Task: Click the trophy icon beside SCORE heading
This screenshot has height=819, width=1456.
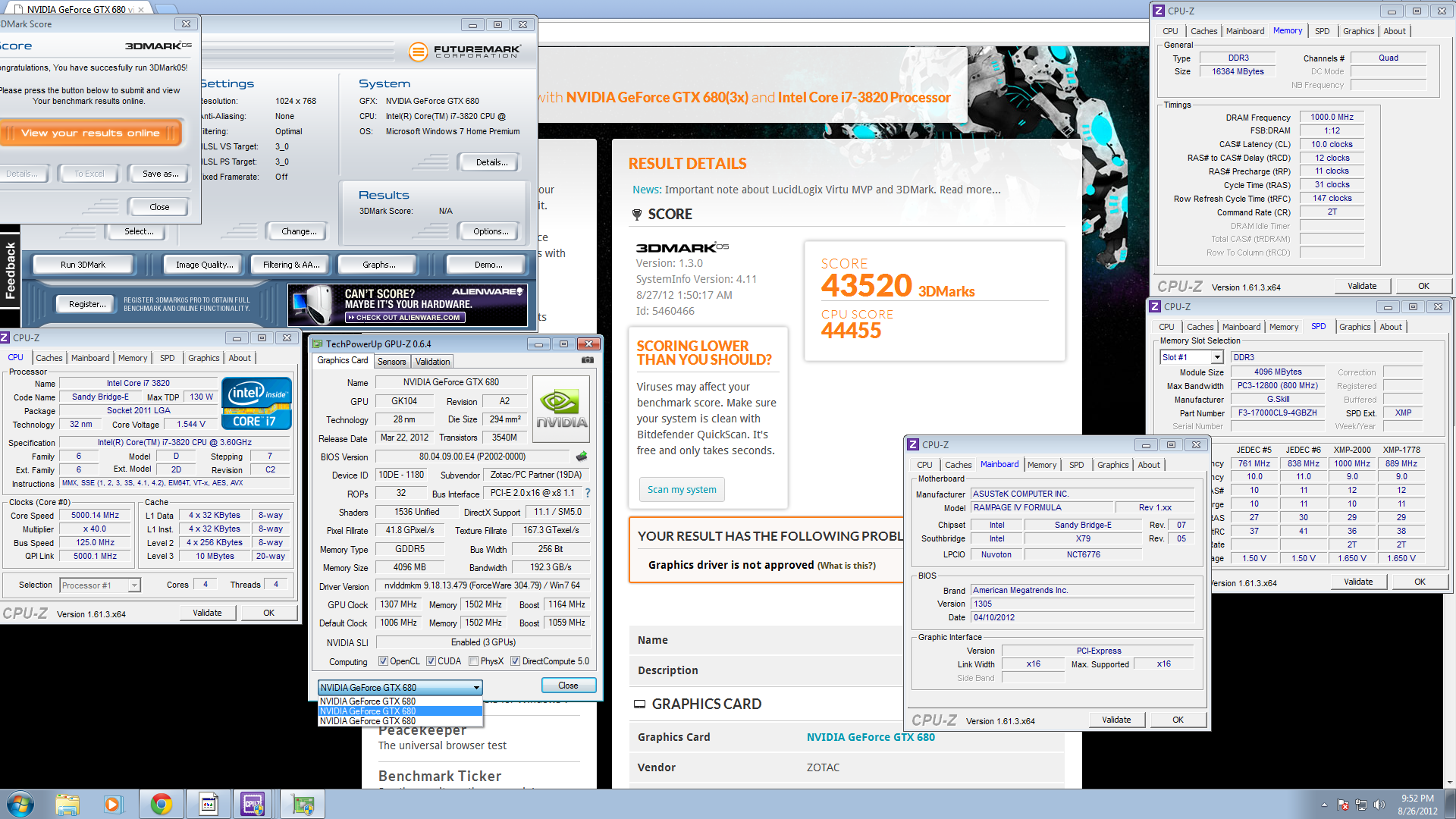Action: [x=637, y=215]
